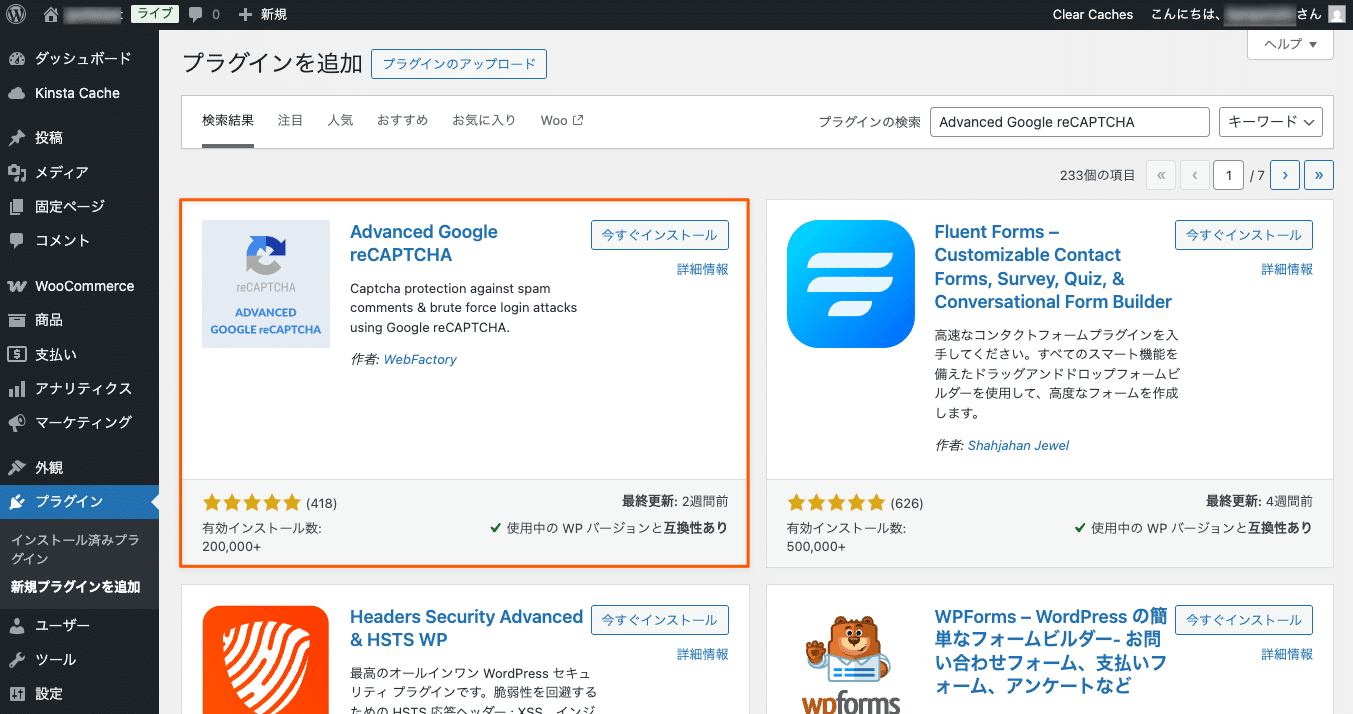Image resolution: width=1353 pixels, height=714 pixels.
Task: Expand the ヘルプ panel
Action: (x=1289, y=44)
